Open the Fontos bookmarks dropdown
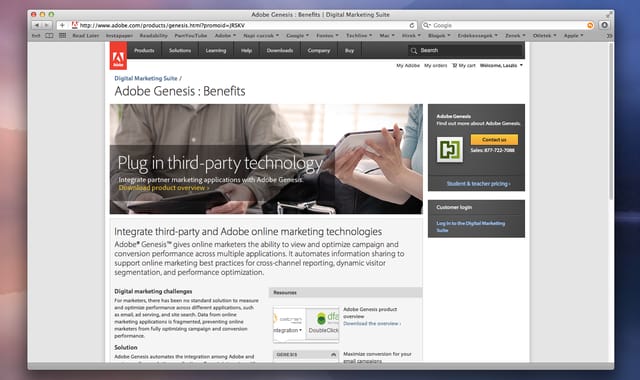This screenshot has height=380, width=640. 327,36
